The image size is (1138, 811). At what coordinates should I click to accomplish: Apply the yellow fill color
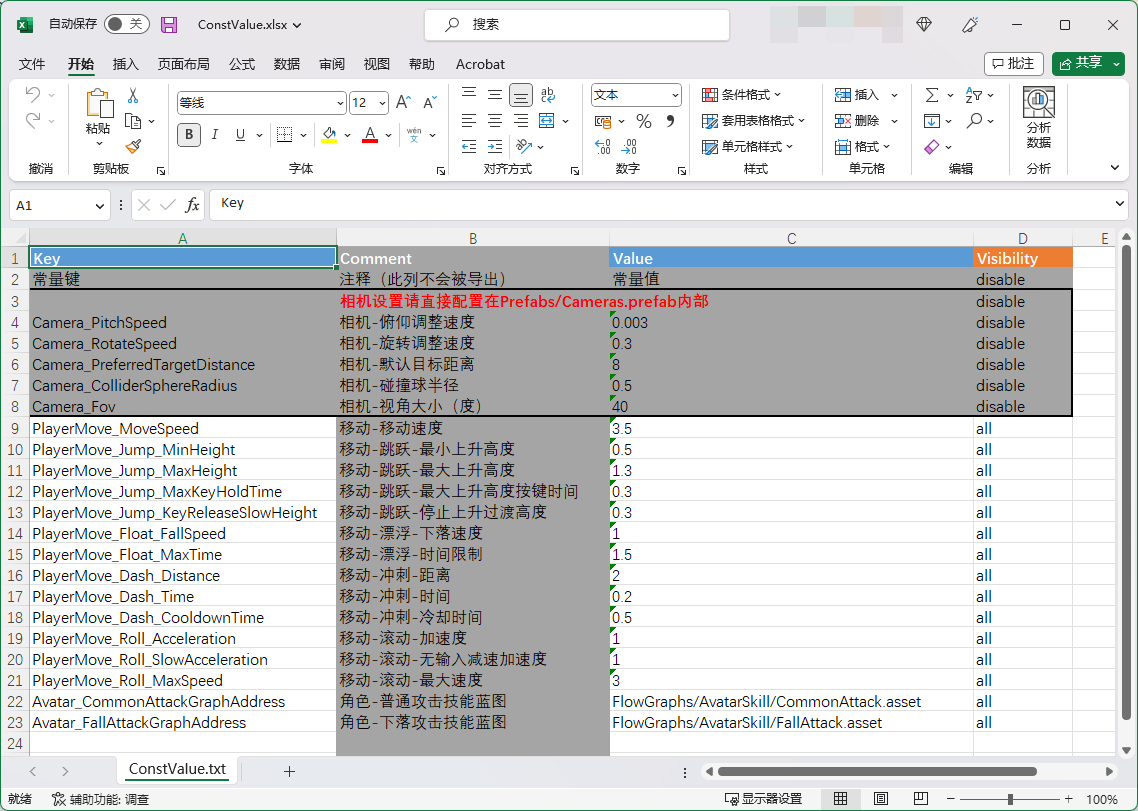point(329,135)
